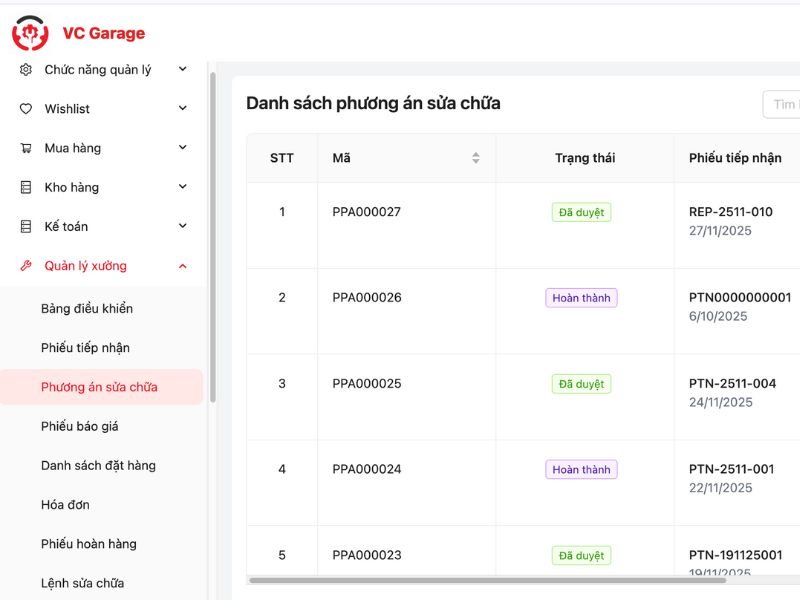
Task: Expand the Wishlist menu chevron
Action: point(182,108)
